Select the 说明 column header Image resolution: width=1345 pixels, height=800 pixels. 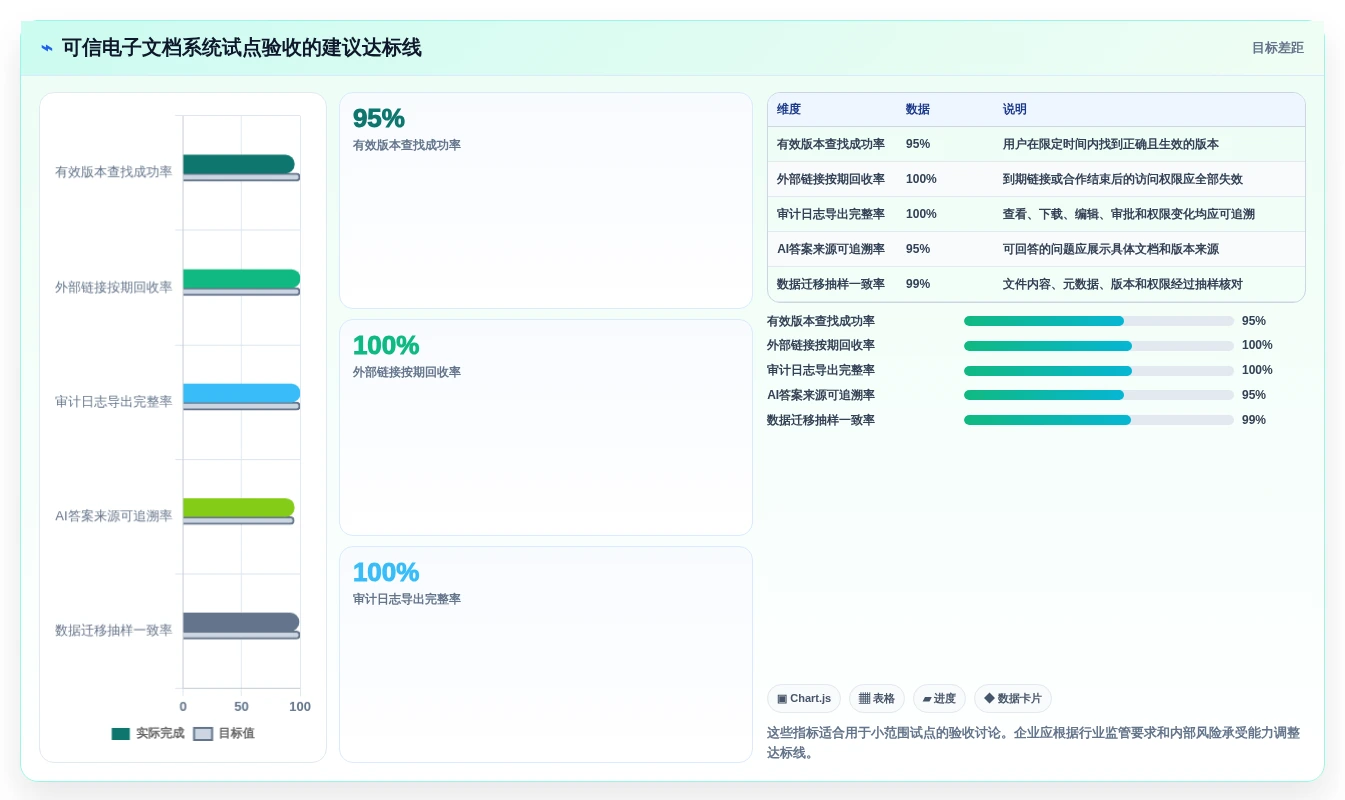(x=1015, y=110)
